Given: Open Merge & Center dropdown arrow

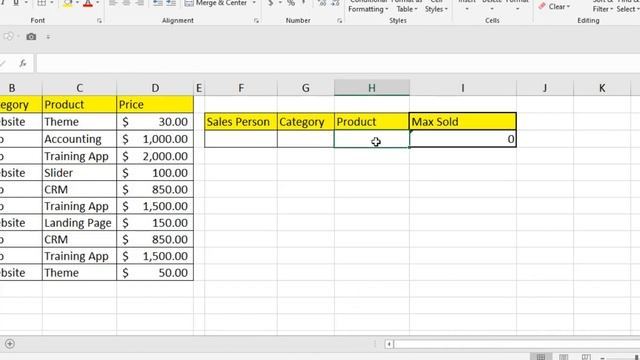Looking at the screenshot, I should 254,3.
